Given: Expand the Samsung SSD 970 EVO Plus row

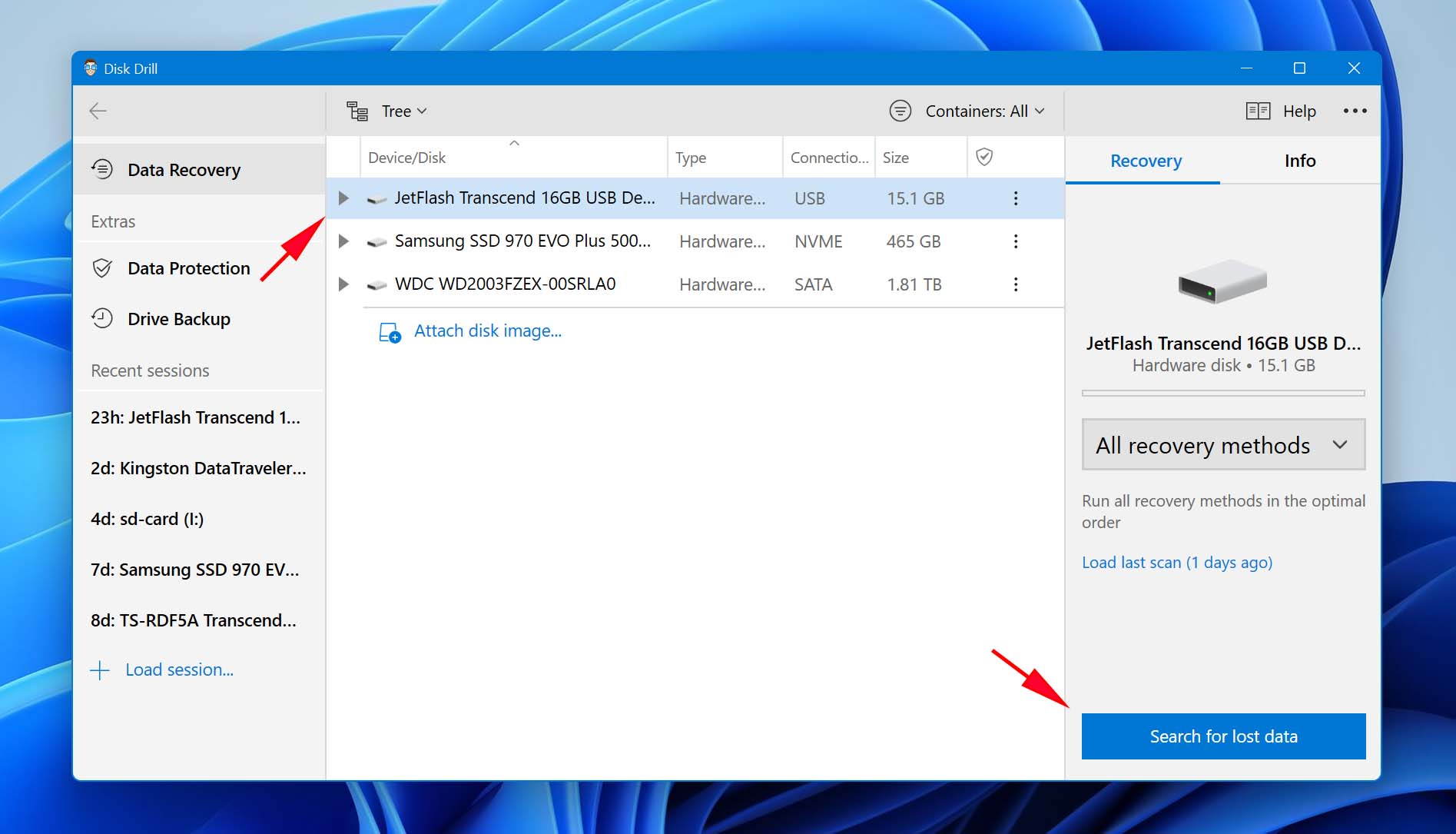Looking at the screenshot, I should click(x=343, y=241).
